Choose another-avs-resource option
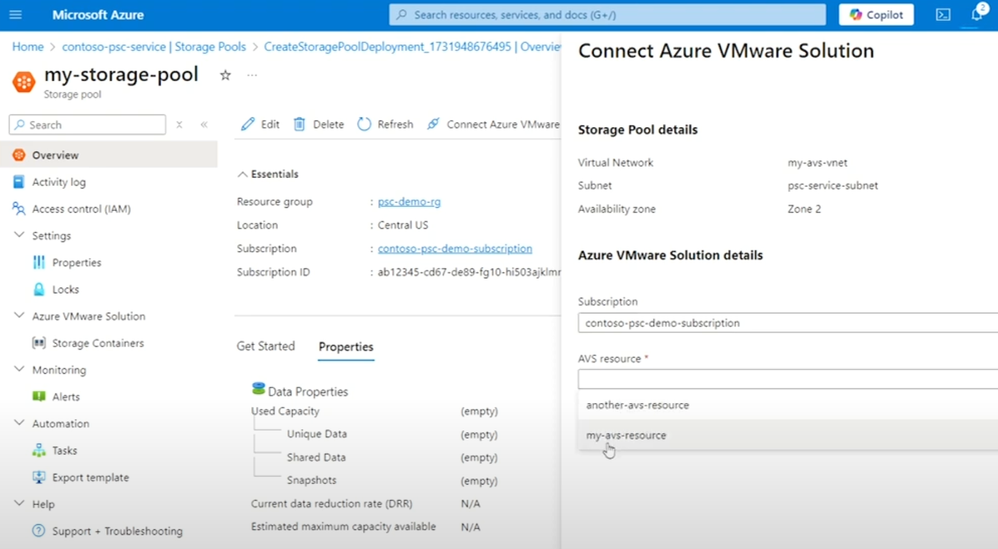Screen dimensions: 998x549 tap(788, 405)
